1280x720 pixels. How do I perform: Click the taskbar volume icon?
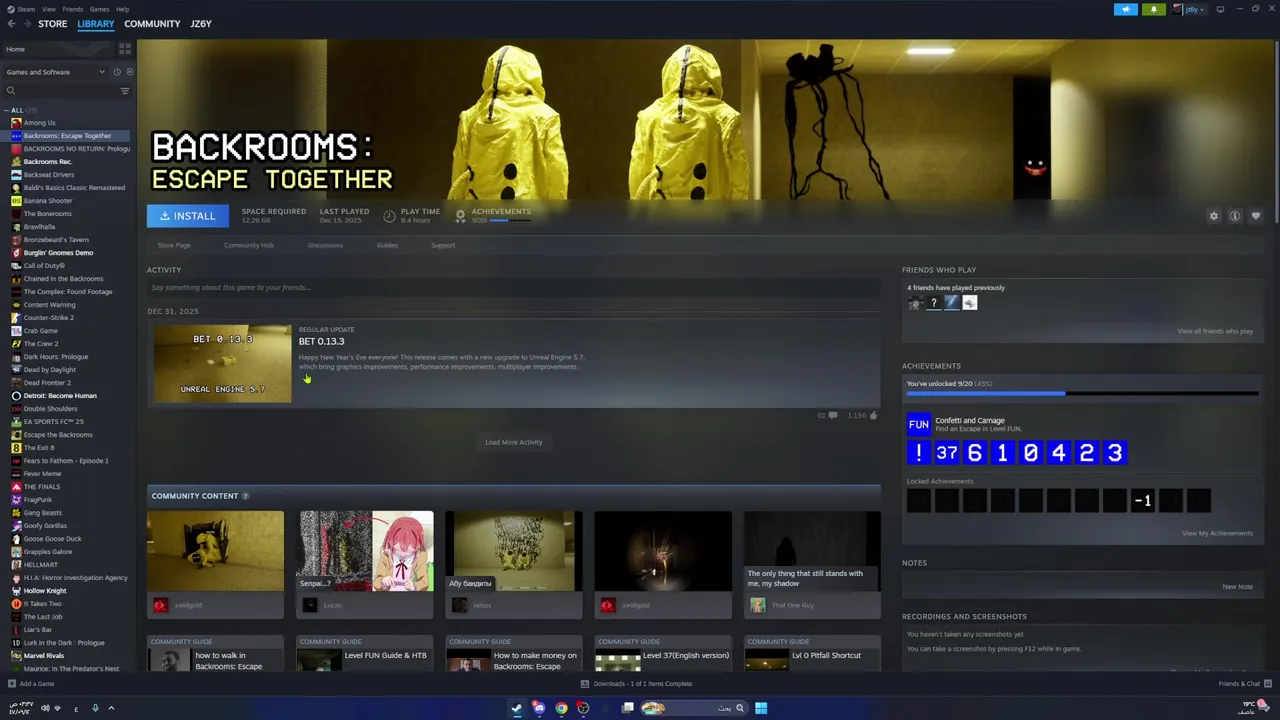coord(44,708)
